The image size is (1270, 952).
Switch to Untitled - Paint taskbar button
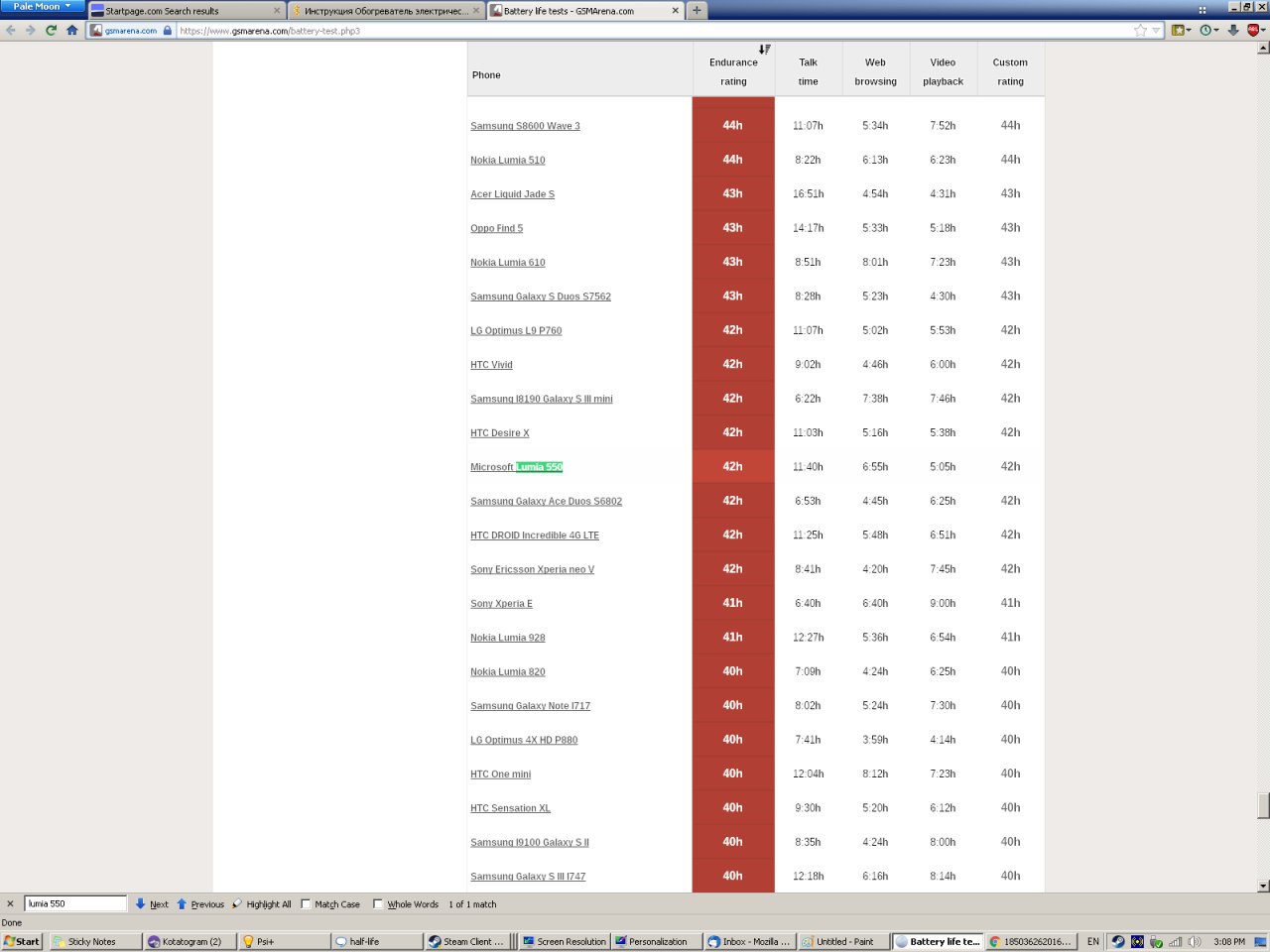(842, 941)
